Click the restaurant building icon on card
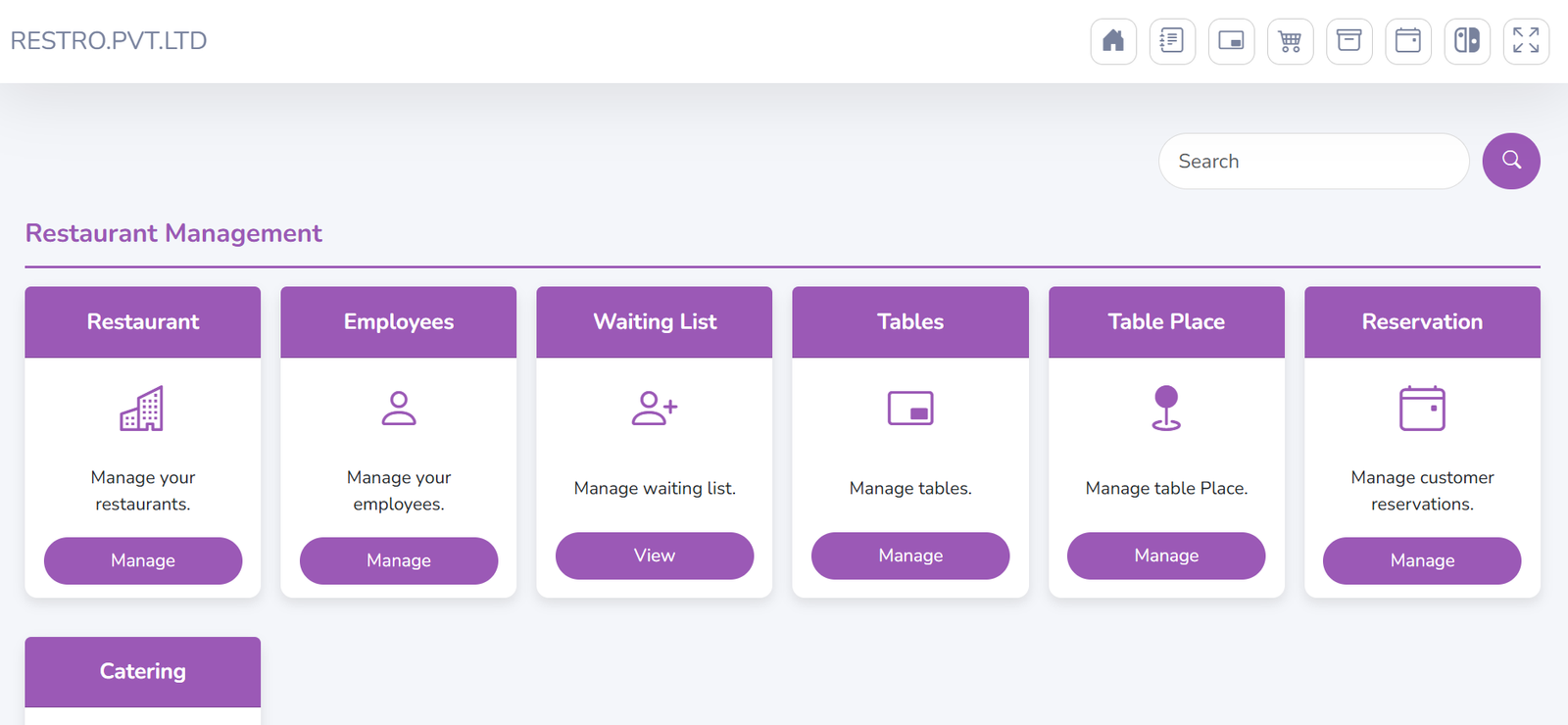This screenshot has height=725, width=1568. point(142,409)
